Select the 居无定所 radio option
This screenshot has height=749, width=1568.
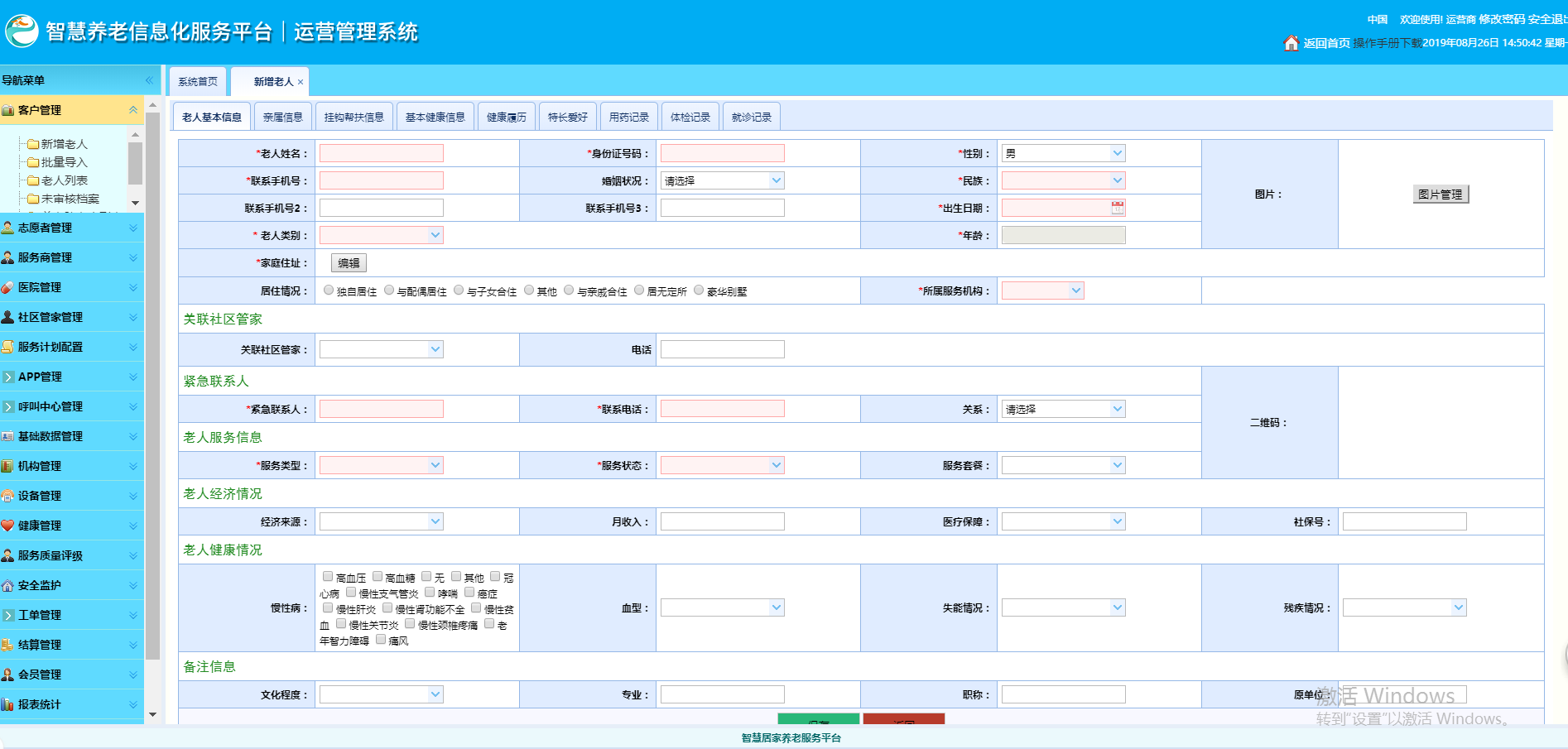coord(639,290)
